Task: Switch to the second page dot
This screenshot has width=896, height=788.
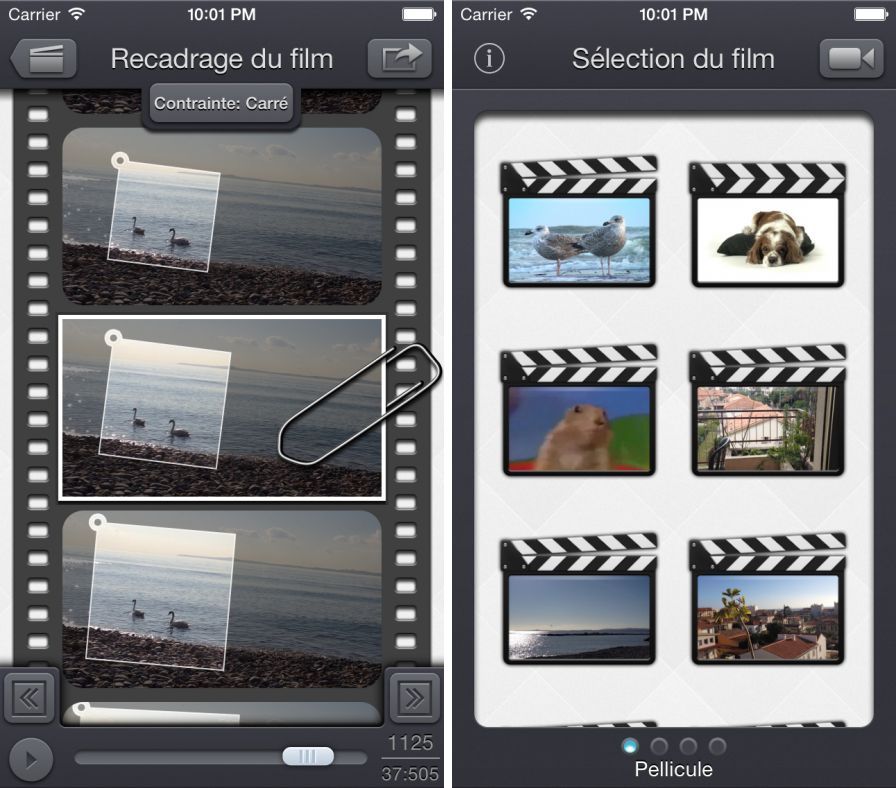Action: tap(660, 746)
